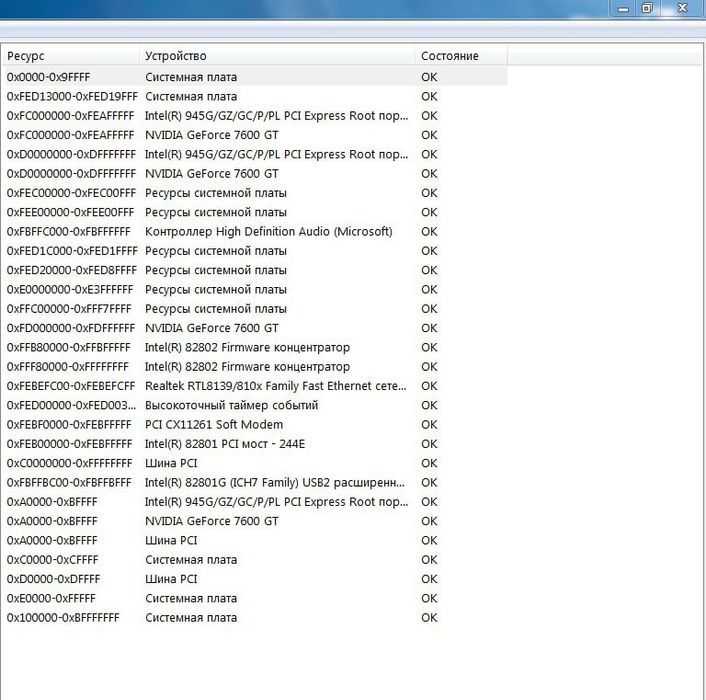Select the 0xFEC00000-0xFEC00FFF resource entry
This screenshot has width=706, height=700.
(71, 193)
